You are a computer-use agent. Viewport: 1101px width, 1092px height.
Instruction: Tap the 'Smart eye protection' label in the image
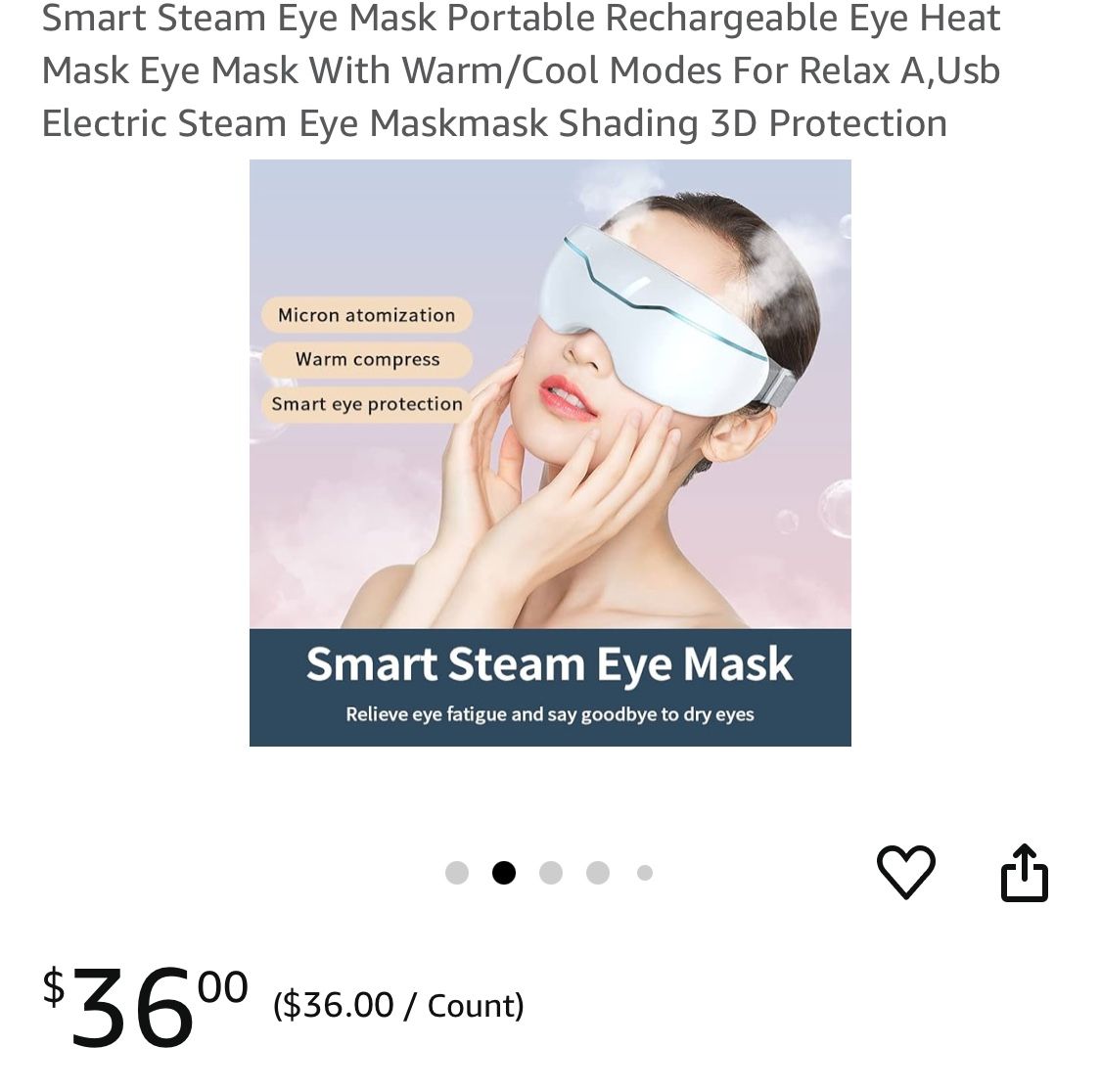[x=367, y=404]
